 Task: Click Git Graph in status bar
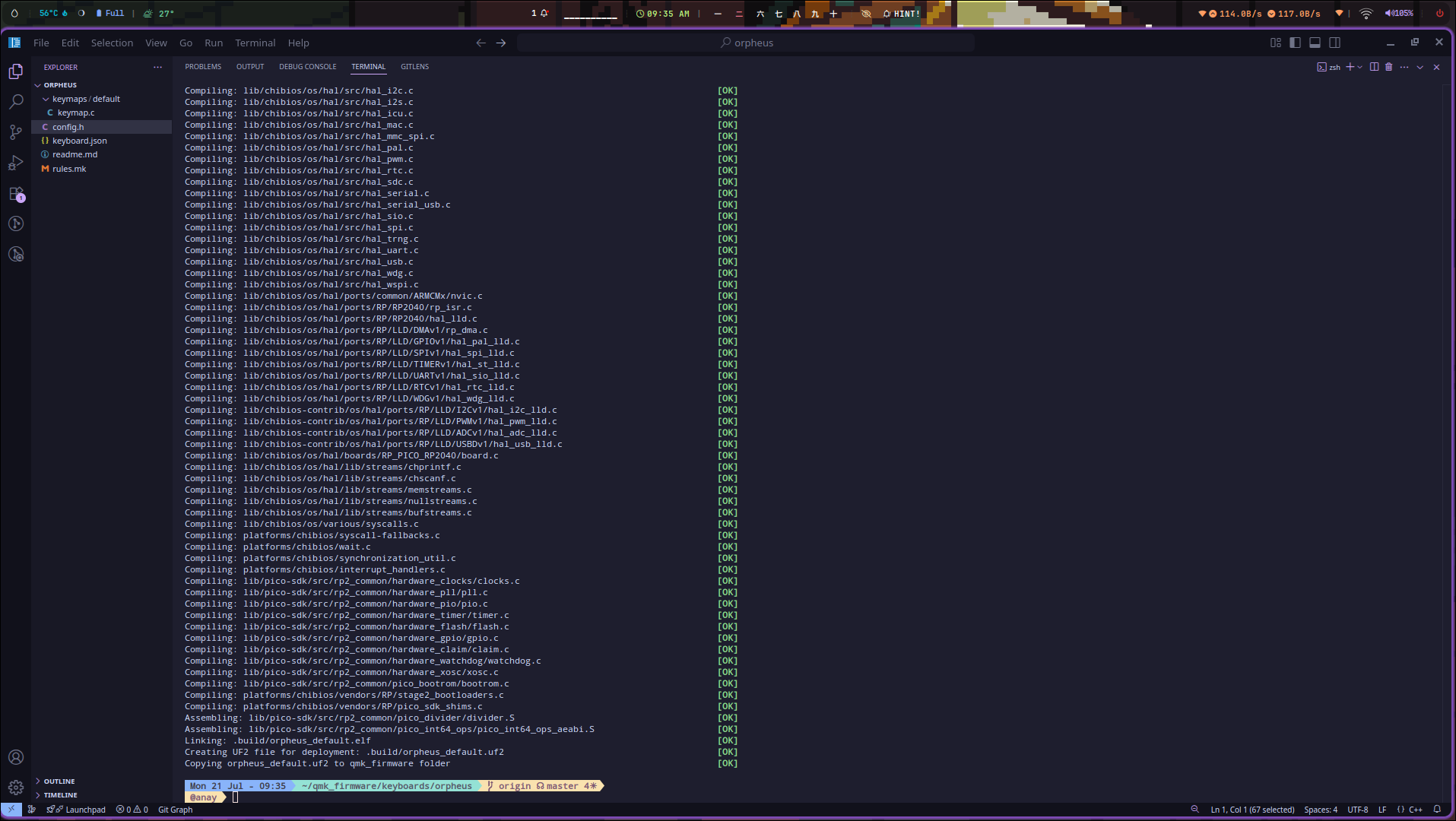point(175,810)
